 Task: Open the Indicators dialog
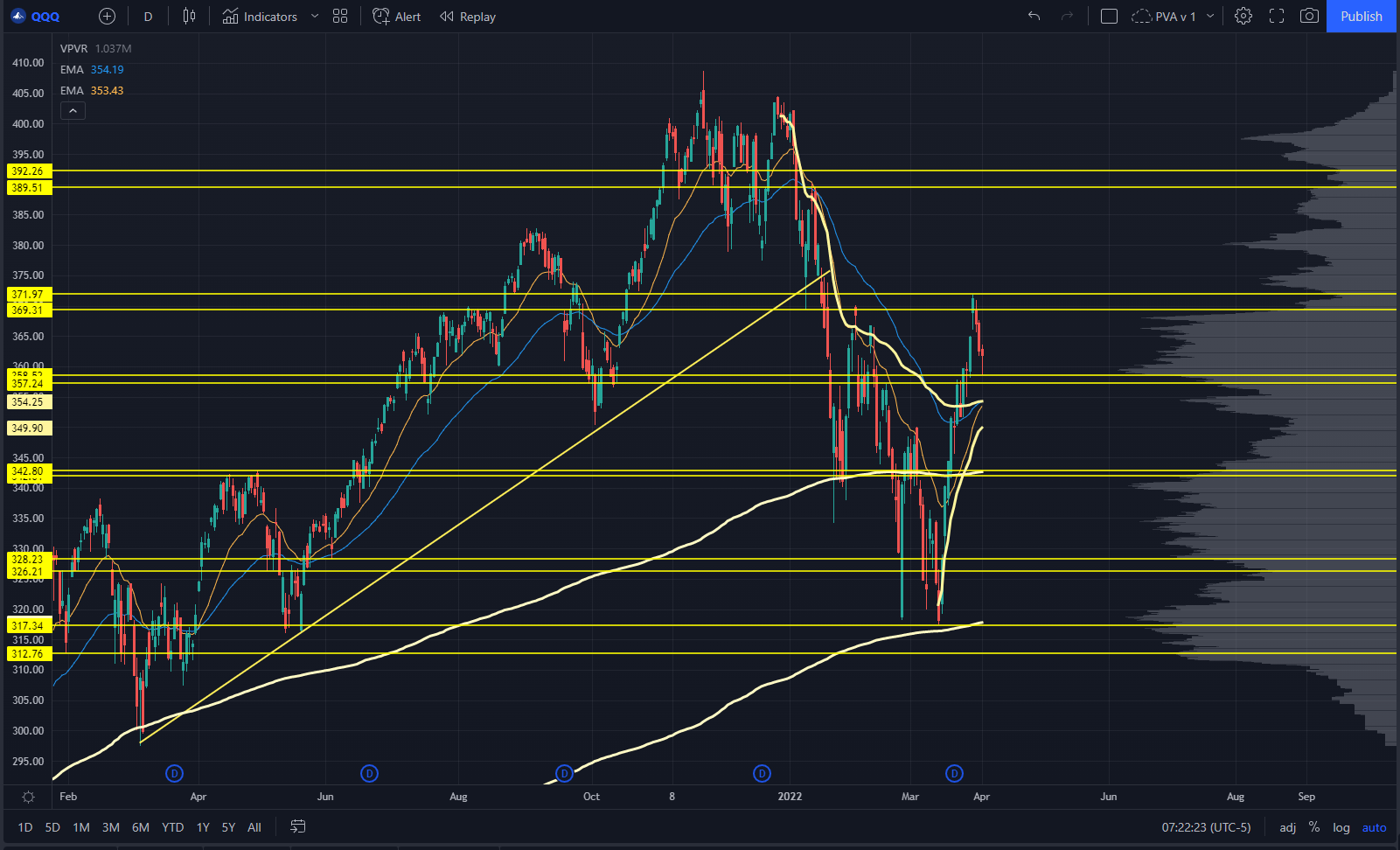(260, 17)
